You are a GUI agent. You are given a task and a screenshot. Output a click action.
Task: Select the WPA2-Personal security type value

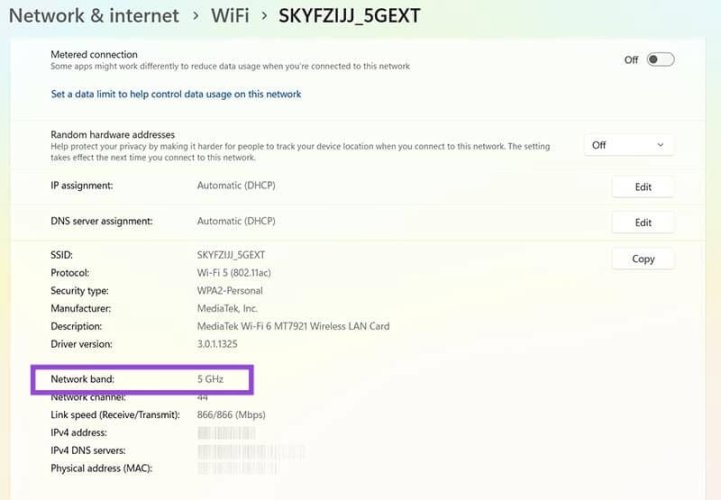pos(230,291)
